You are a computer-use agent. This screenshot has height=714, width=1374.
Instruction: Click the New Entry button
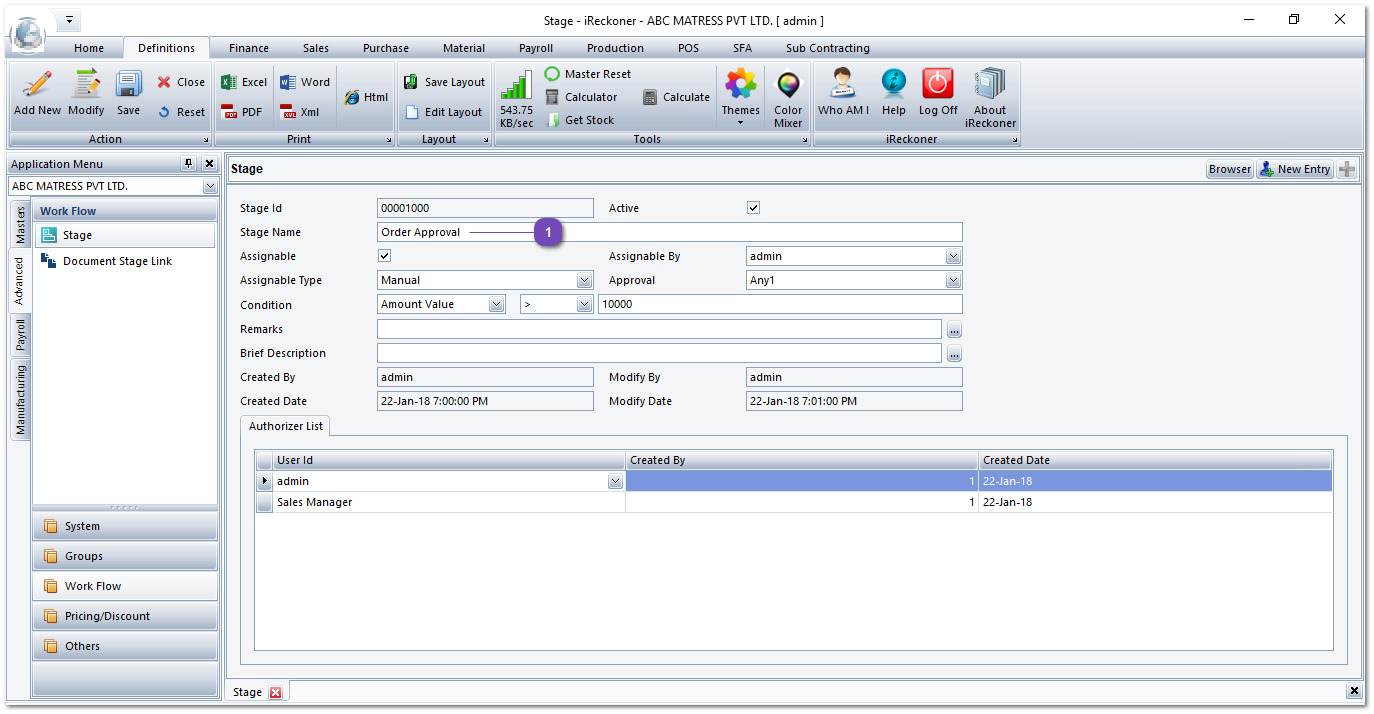click(x=1295, y=169)
